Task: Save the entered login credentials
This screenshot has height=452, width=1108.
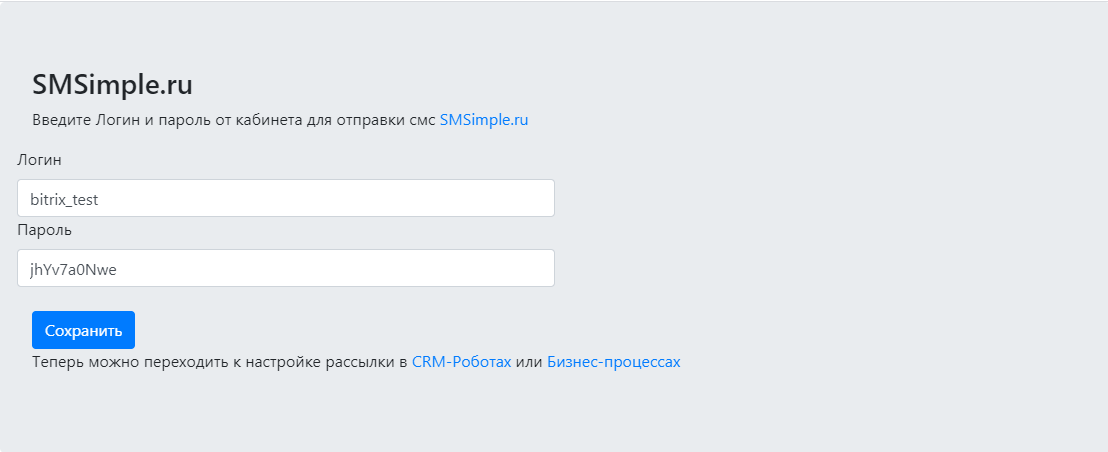Action: click(x=83, y=330)
